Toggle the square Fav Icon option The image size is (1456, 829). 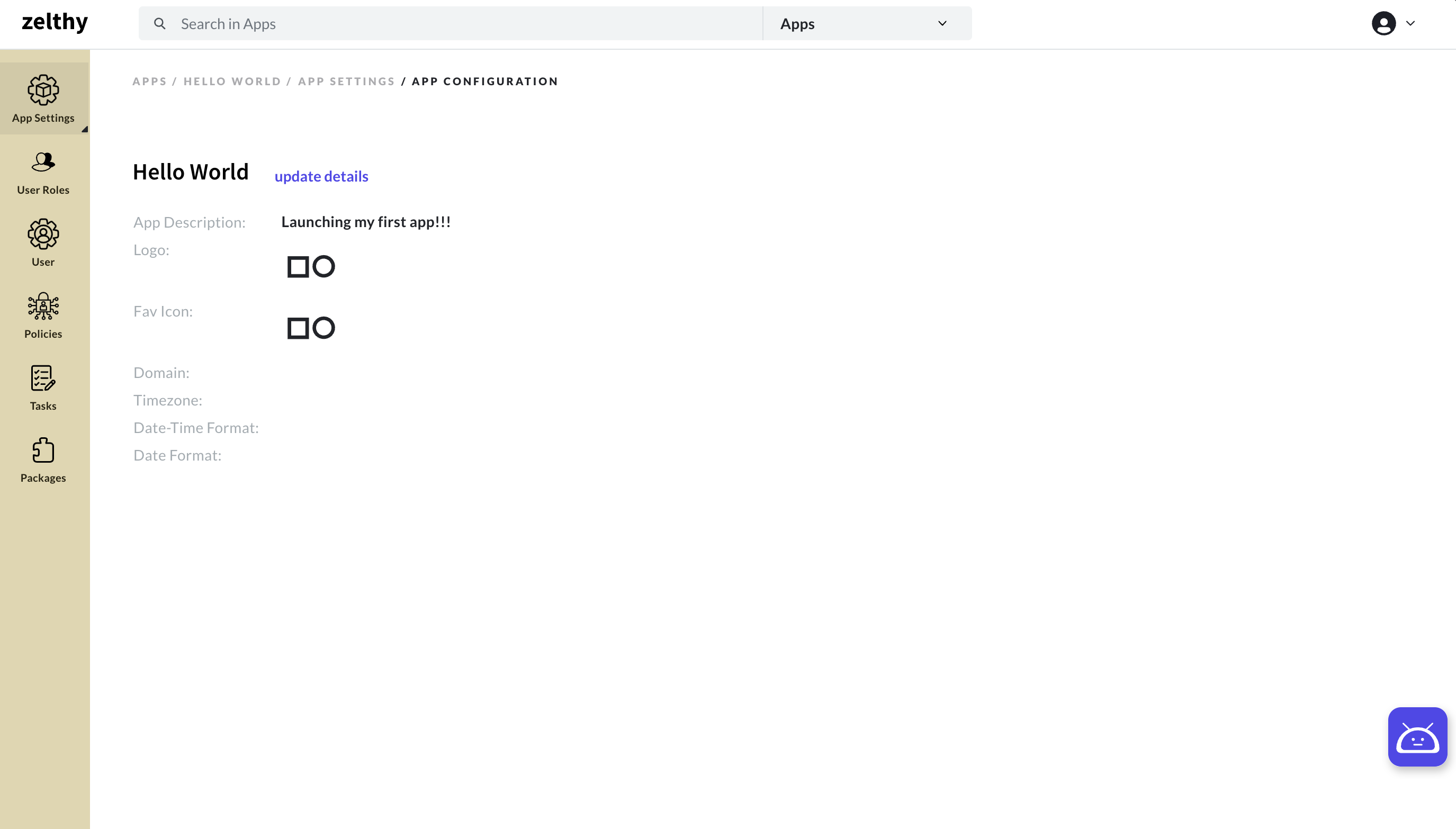[298, 327]
